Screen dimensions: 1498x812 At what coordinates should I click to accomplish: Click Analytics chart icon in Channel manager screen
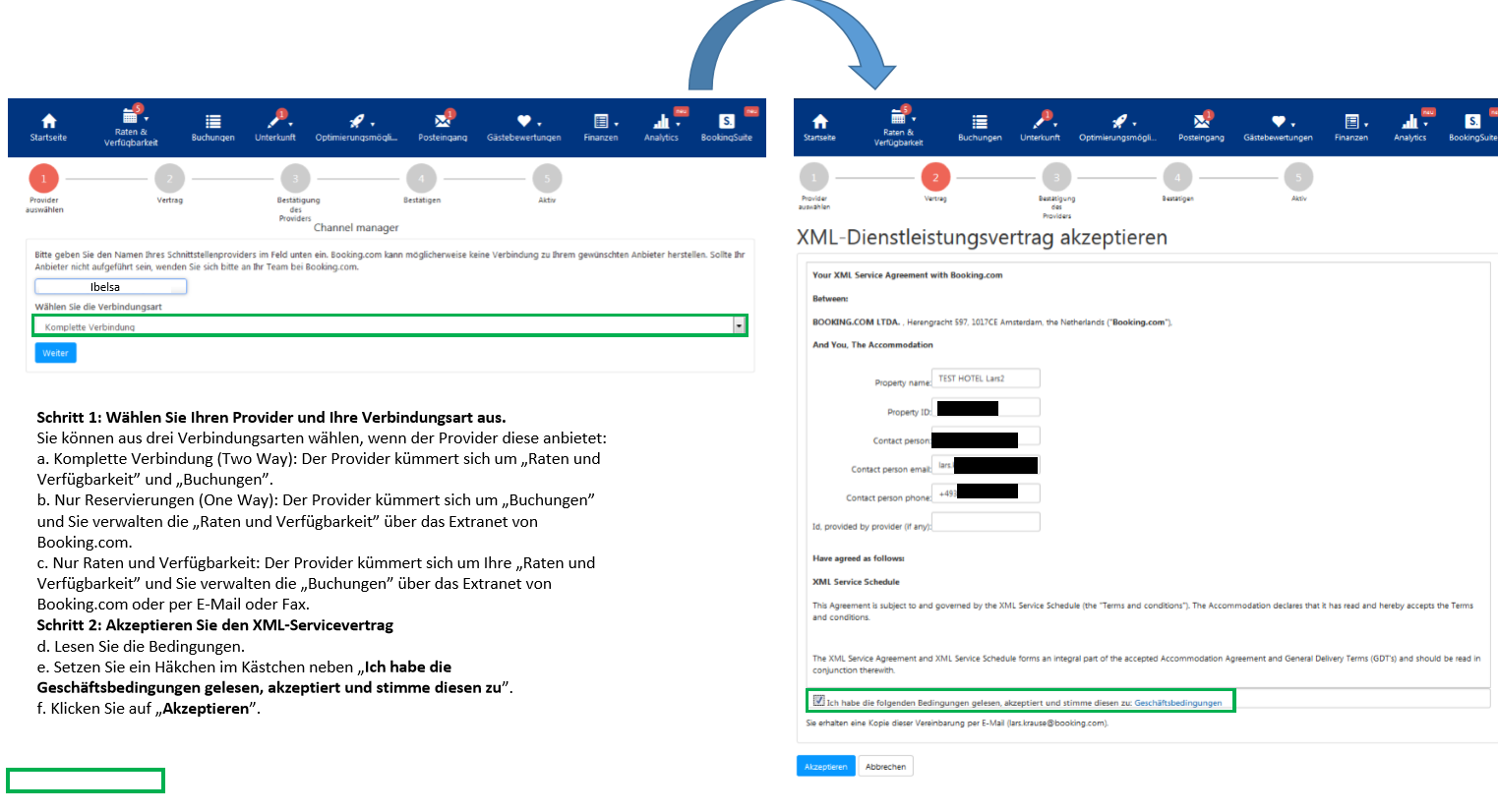661,122
